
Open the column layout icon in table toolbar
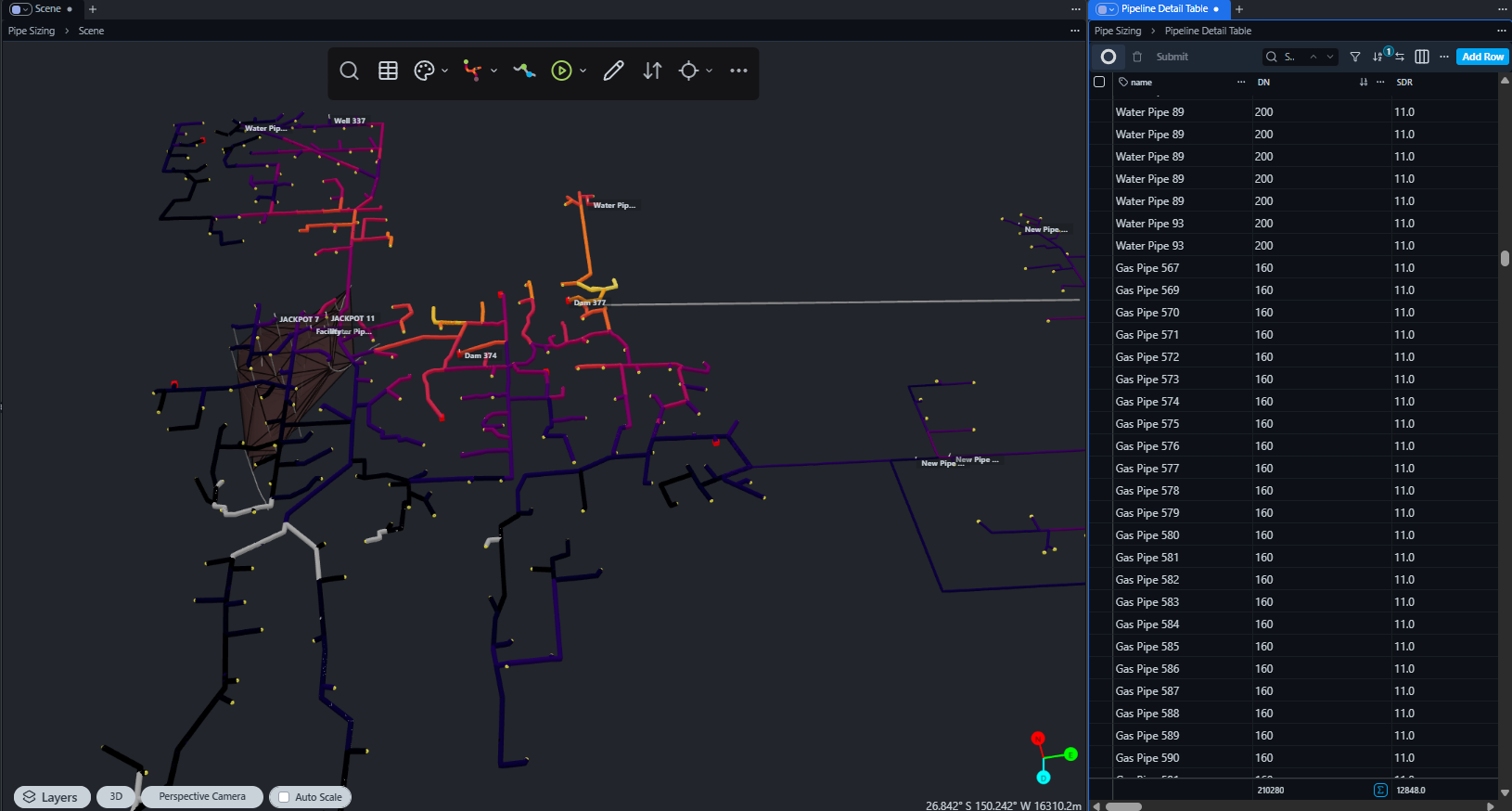point(1422,57)
